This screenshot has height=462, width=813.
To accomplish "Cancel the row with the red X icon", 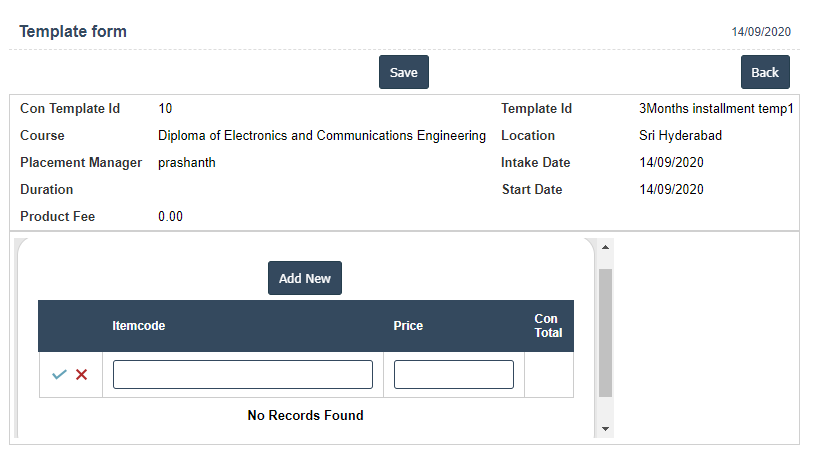I will [x=82, y=374].
